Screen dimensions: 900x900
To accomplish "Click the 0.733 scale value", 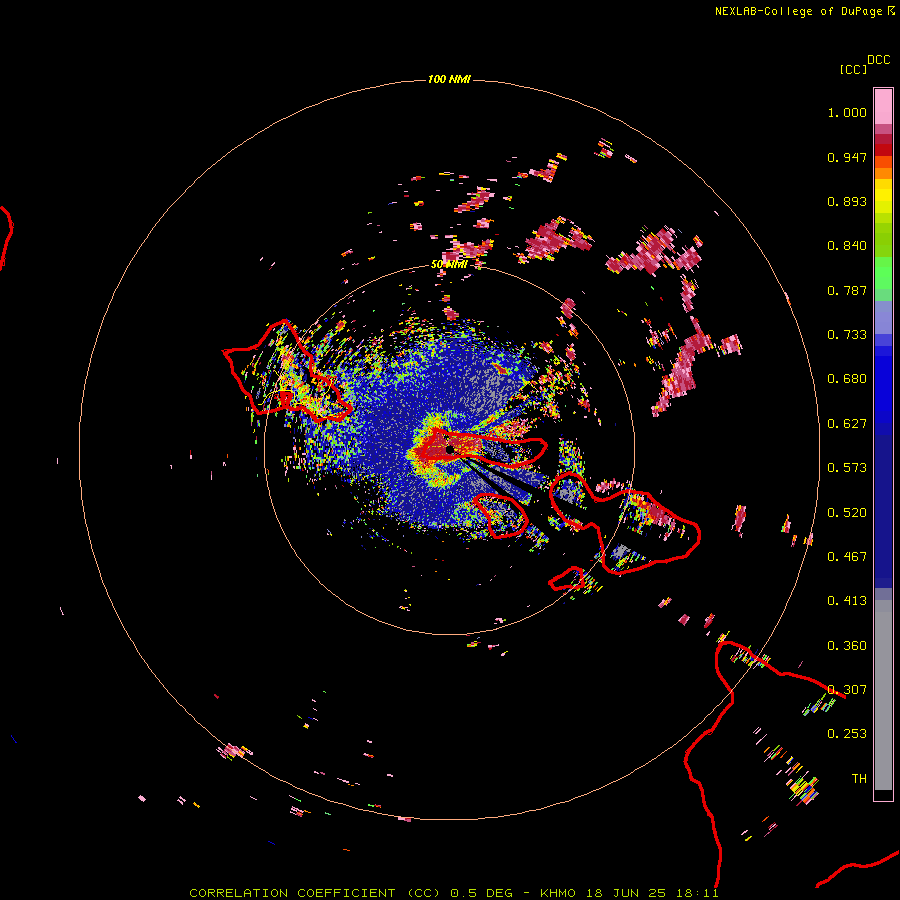I will [847, 335].
